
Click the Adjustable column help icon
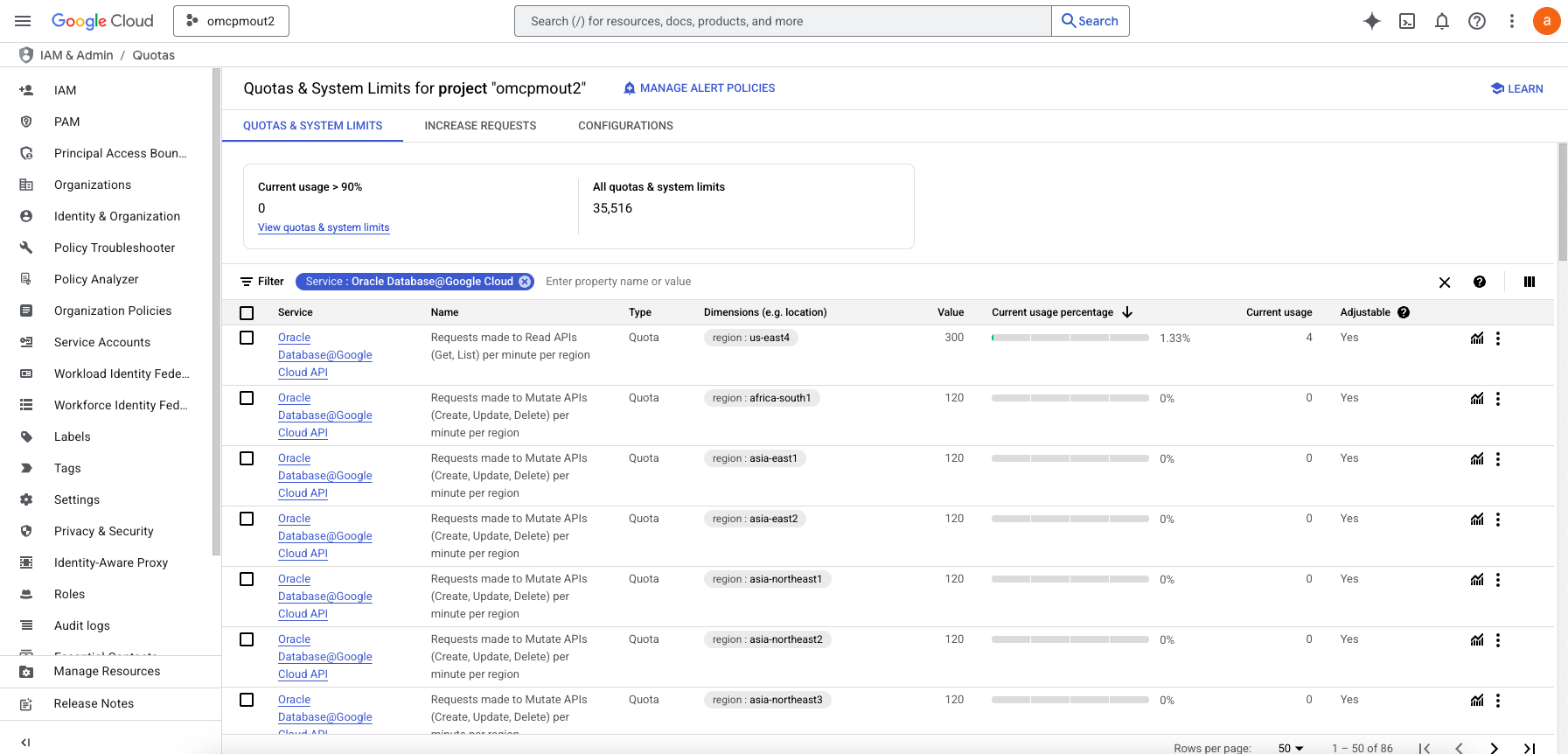(1404, 312)
